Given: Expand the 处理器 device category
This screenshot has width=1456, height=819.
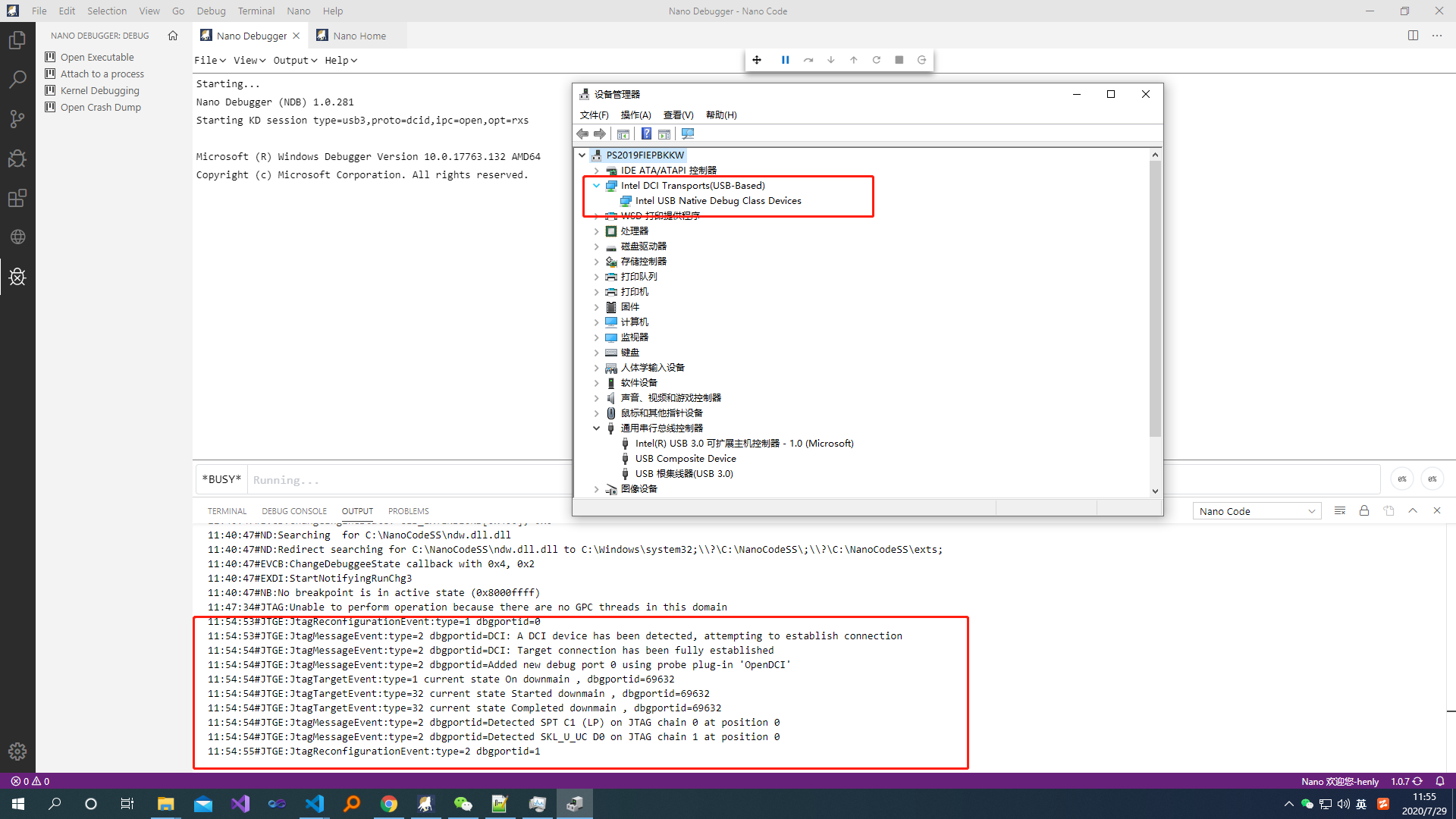Looking at the screenshot, I should 597,231.
